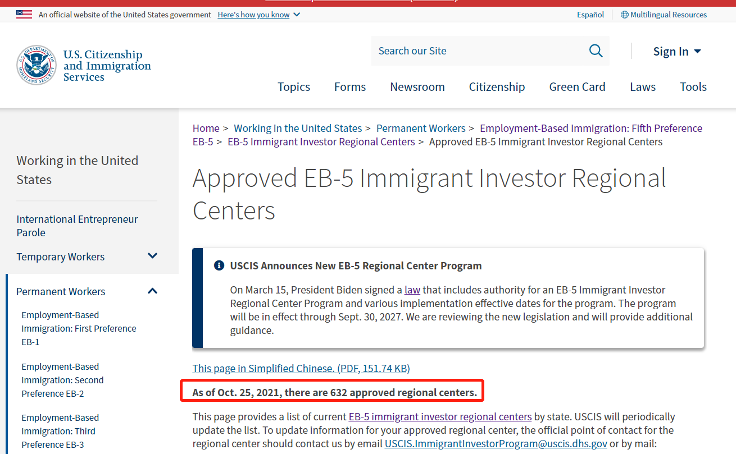
Task: Open the Forms menu
Action: (350, 87)
